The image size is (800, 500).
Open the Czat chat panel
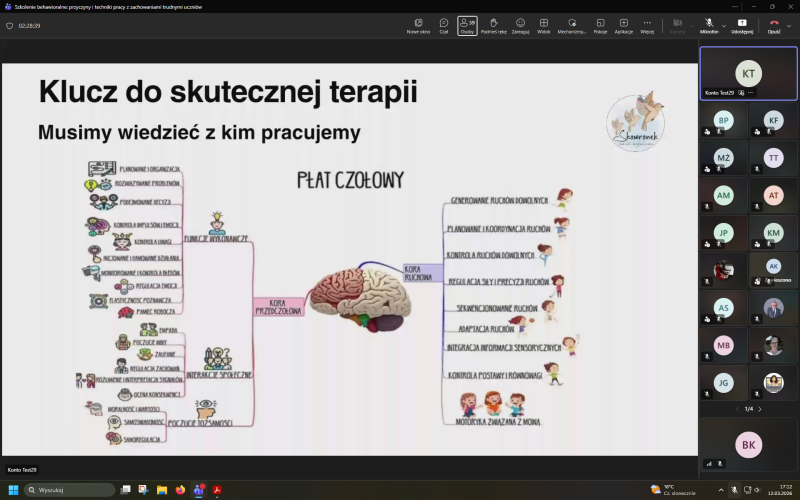coord(443,25)
